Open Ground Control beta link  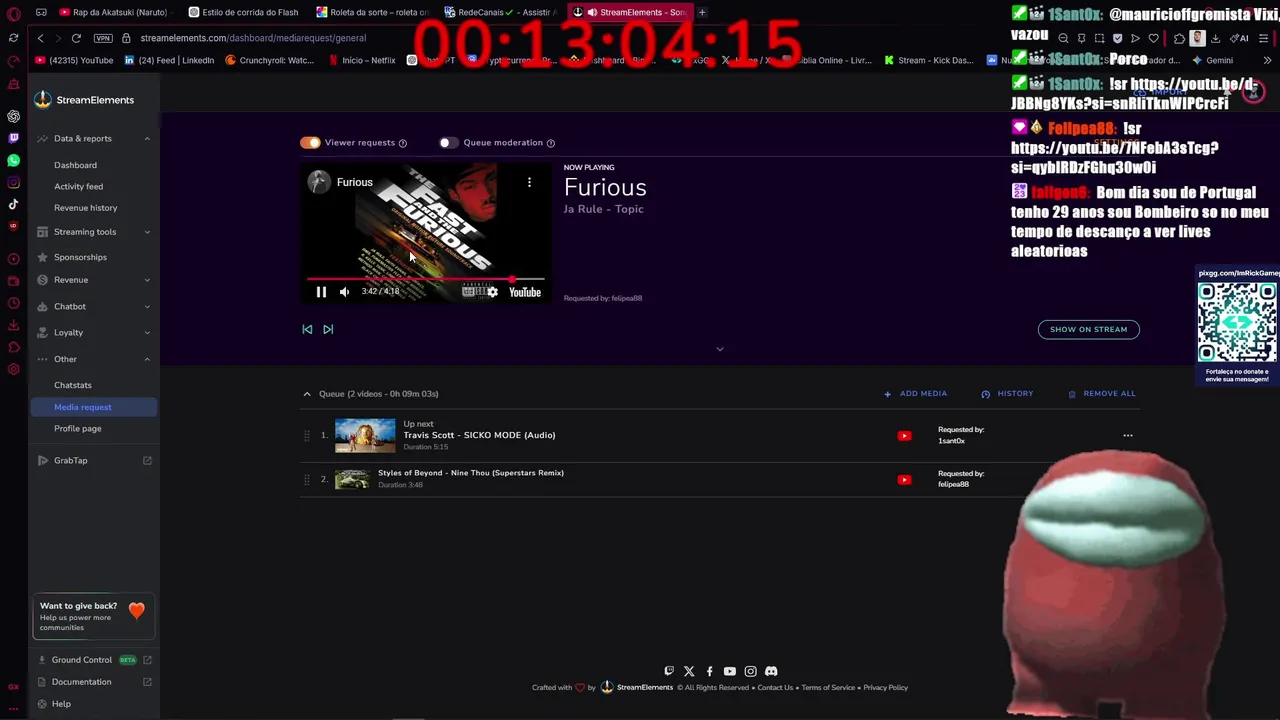93,660
